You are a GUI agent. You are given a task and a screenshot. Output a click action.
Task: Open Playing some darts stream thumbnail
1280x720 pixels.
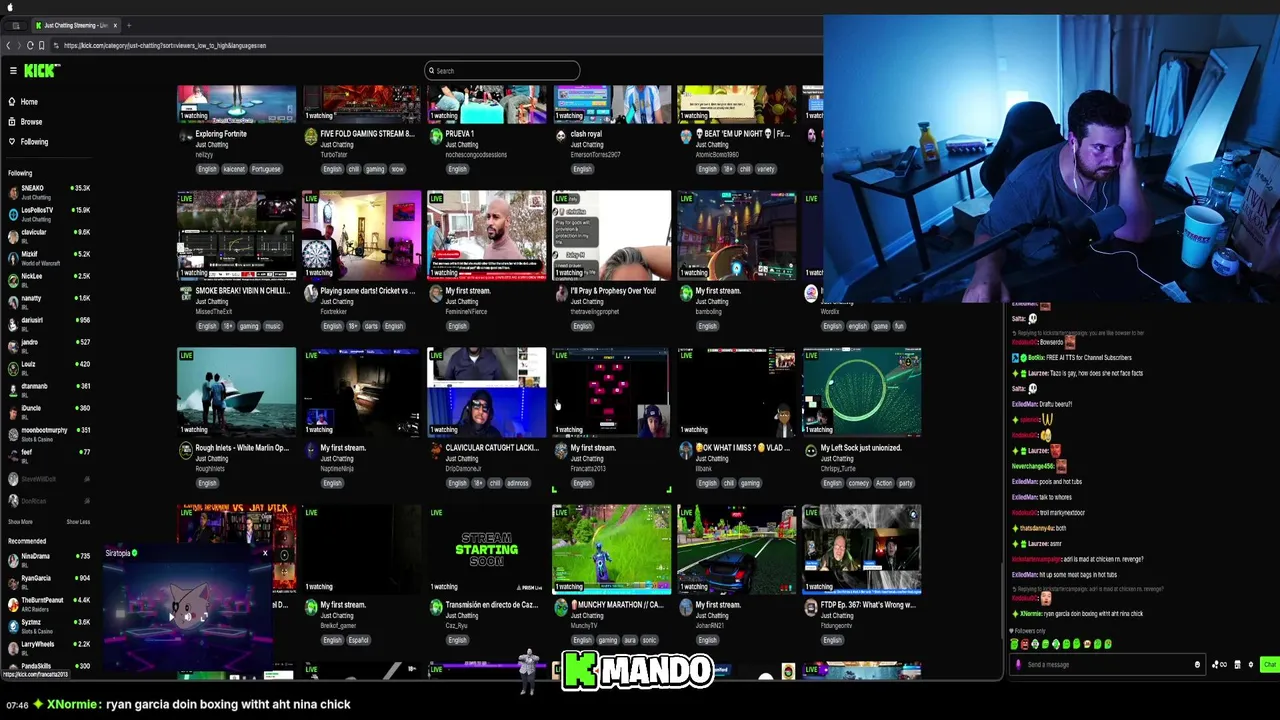361,236
